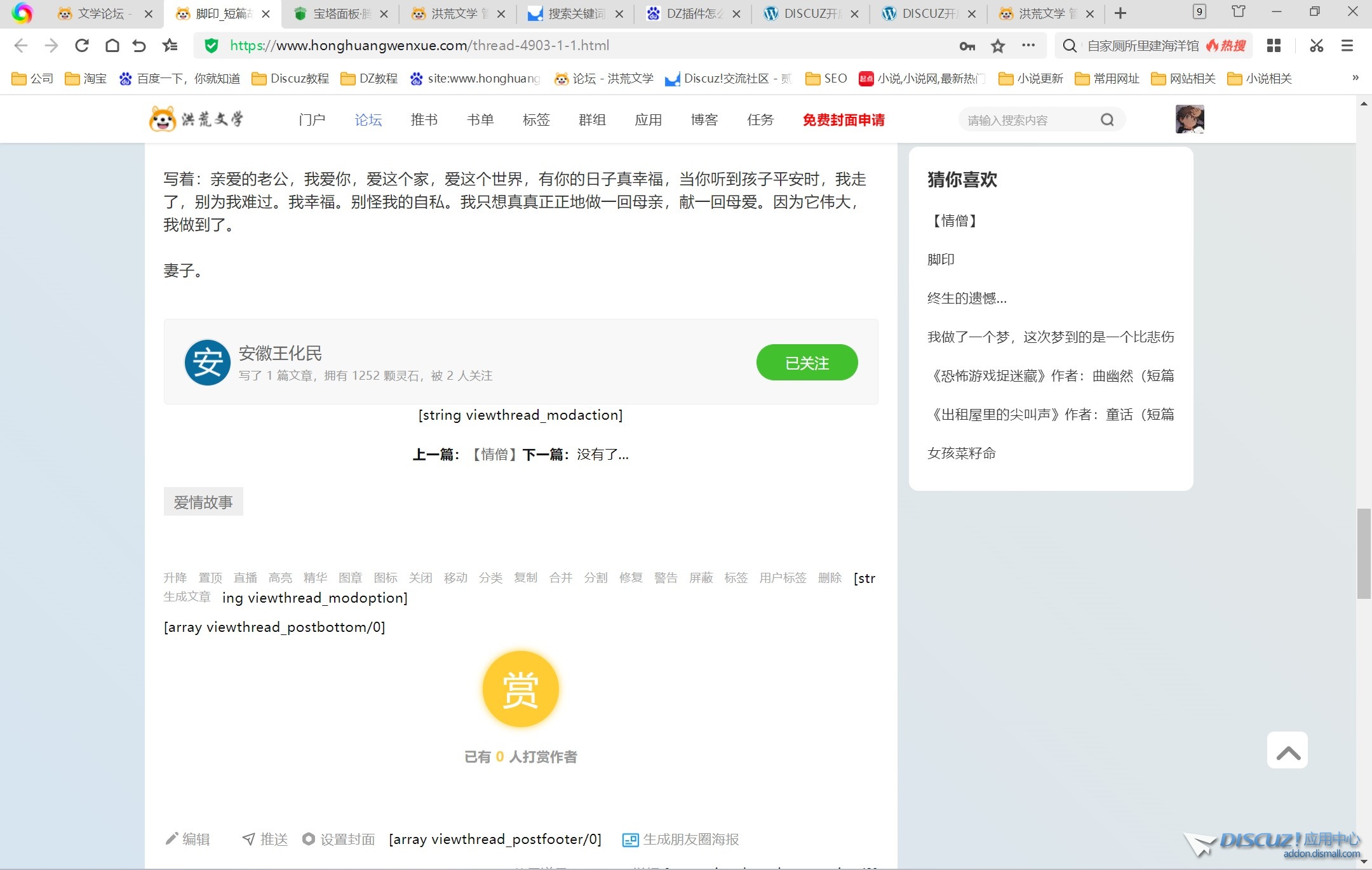Click the forum search magnifier icon

(x=1107, y=119)
